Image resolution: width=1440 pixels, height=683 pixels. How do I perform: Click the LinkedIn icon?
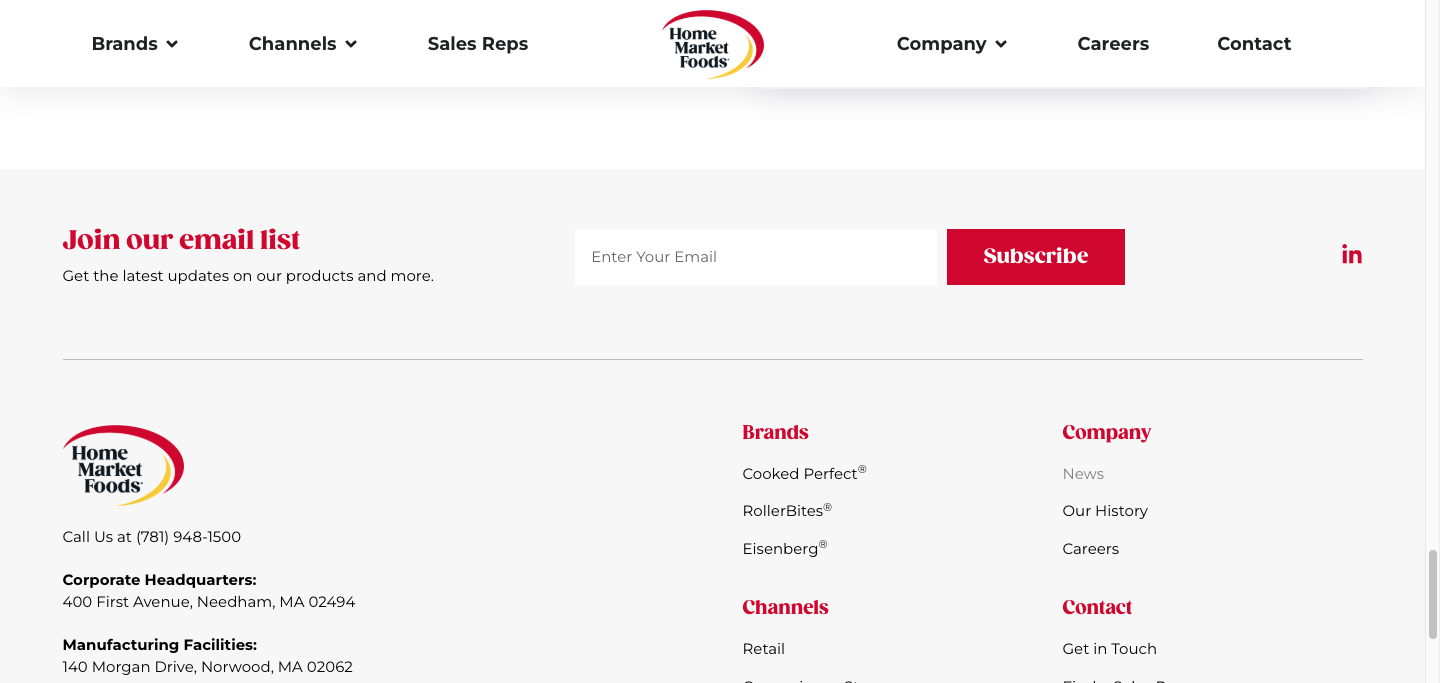click(1351, 255)
